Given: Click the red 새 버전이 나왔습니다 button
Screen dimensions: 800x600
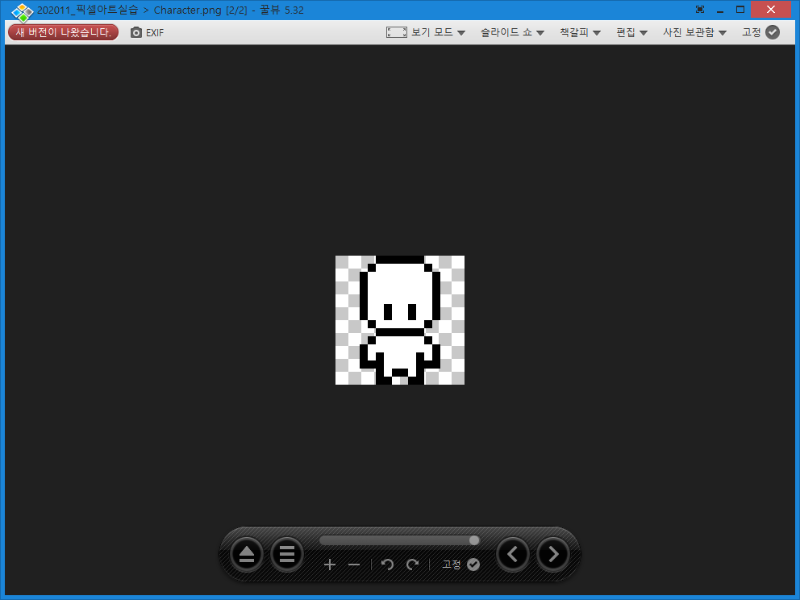Looking at the screenshot, I should coord(63,32).
